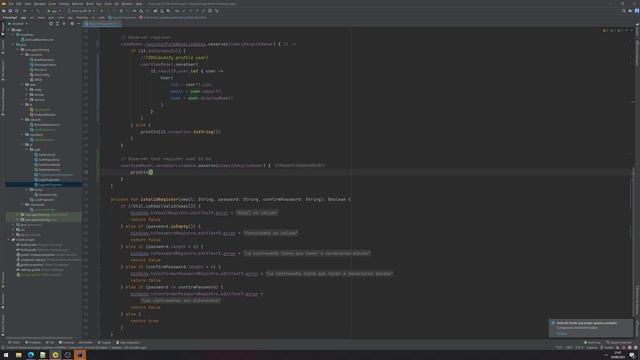Screen dimensions: 640x360
Task: Open the Problems tool window
Action: (x=33, y=342)
